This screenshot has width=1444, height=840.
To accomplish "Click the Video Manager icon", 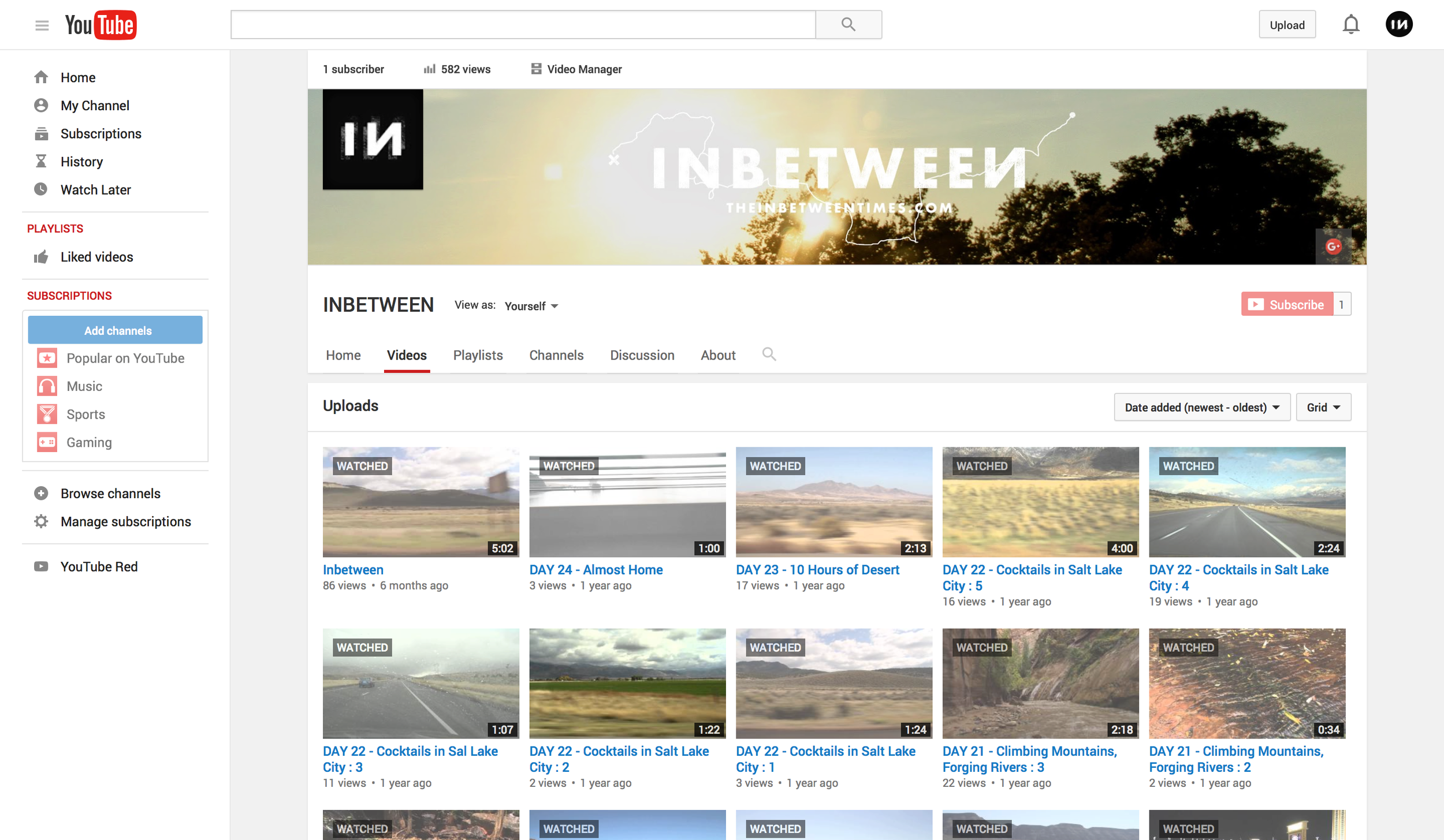I will pyautogui.click(x=536, y=69).
